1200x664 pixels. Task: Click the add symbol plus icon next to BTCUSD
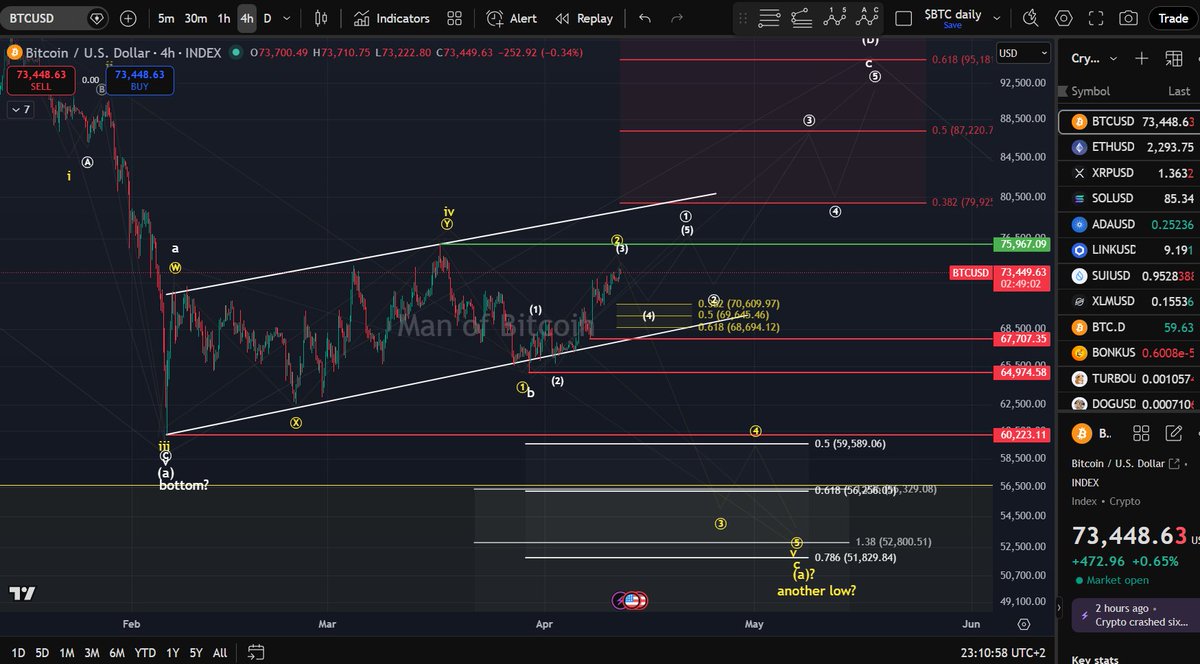[128, 18]
